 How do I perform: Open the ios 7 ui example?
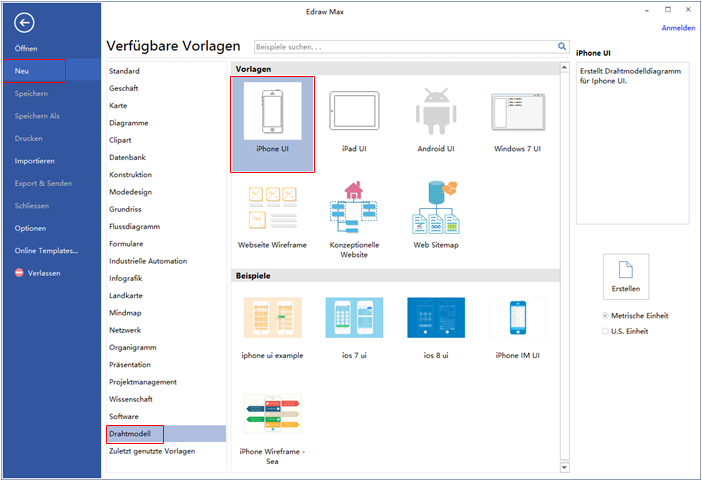[354, 318]
